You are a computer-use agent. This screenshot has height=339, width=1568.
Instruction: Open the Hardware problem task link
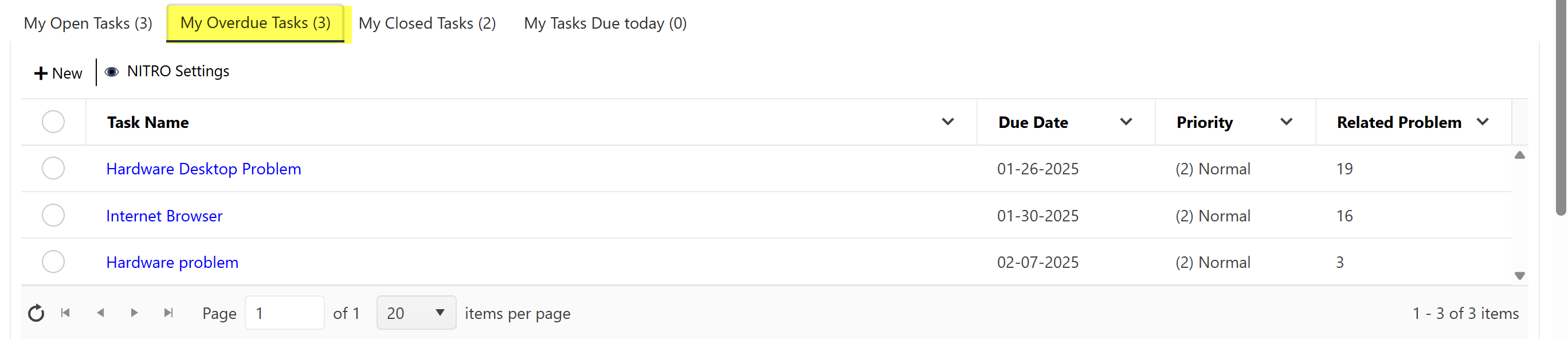tap(173, 262)
